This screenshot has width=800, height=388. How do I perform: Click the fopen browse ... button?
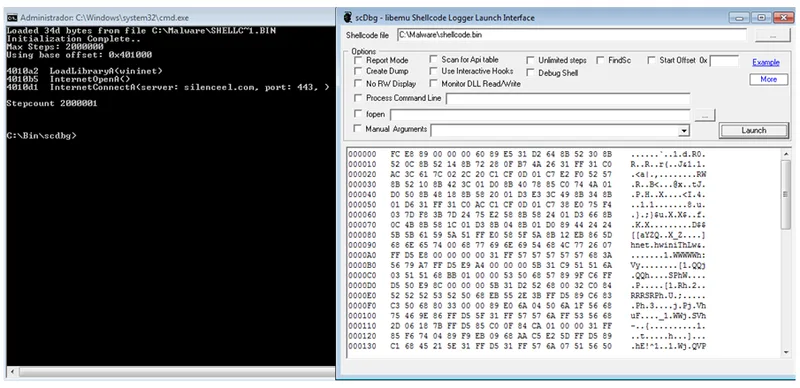point(705,115)
